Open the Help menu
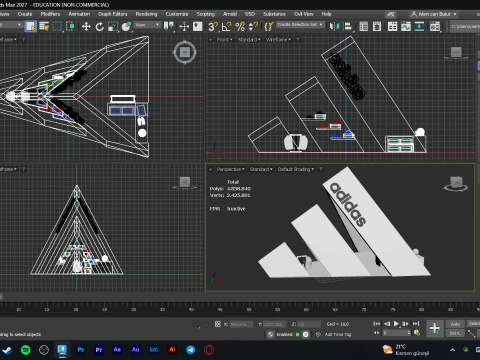 [326, 14]
